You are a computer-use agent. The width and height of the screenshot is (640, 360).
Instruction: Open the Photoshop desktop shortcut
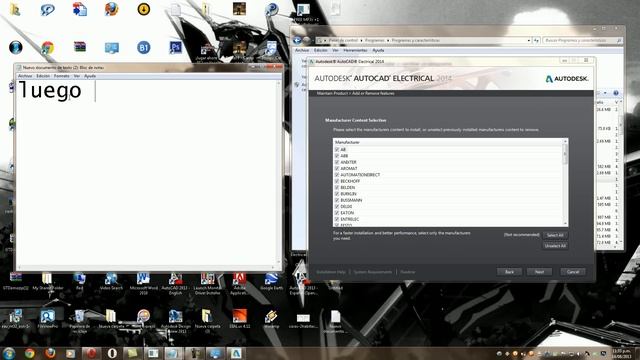[x=175, y=47]
